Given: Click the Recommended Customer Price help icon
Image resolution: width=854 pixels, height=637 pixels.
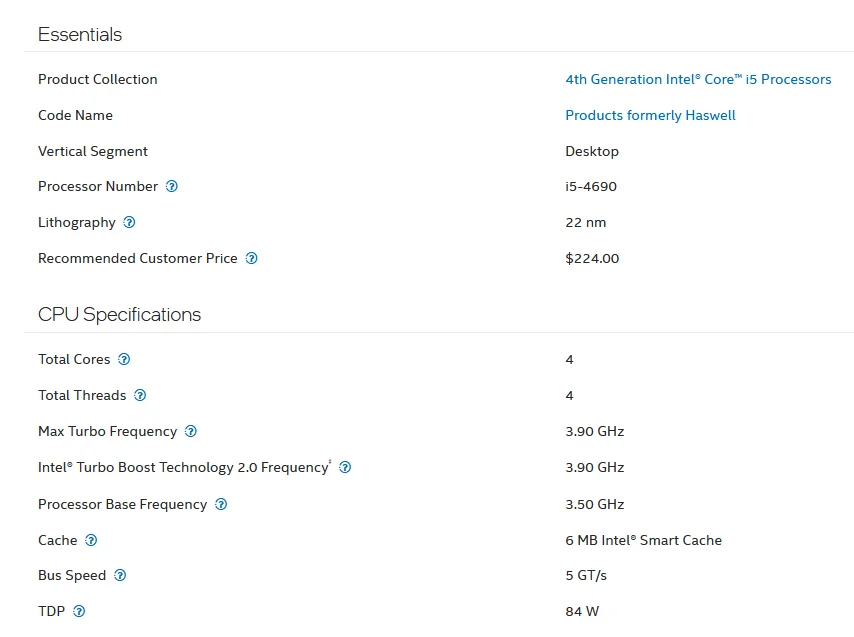Looking at the screenshot, I should pyautogui.click(x=252, y=258).
